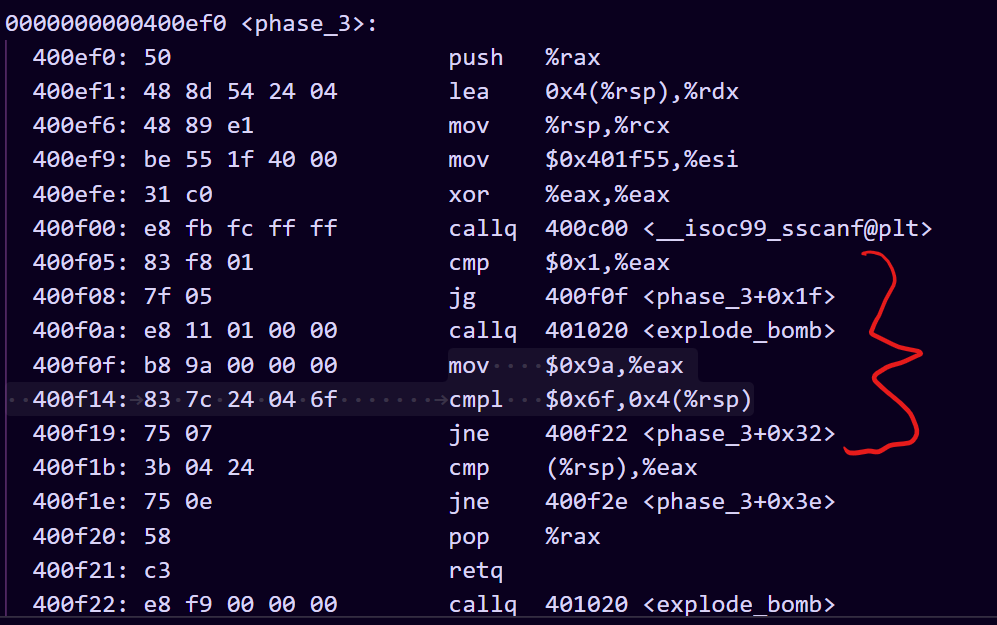The width and height of the screenshot is (997, 625).
Task: Click the (%rsp),%eax operands of cmp
Action: (x=621, y=468)
